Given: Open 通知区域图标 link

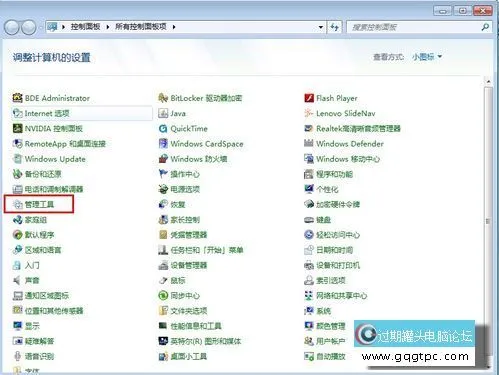Looking at the screenshot, I should (46, 295).
